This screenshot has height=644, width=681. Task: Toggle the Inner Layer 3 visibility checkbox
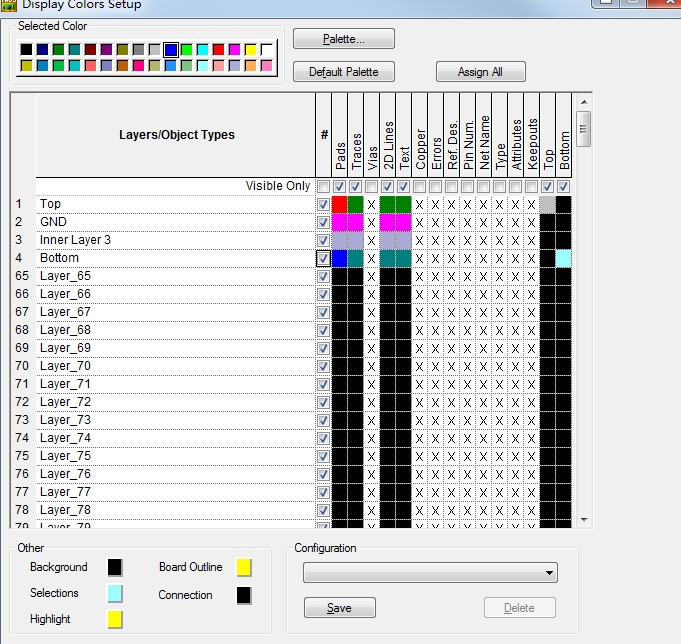pyautogui.click(x=323, y=241)
